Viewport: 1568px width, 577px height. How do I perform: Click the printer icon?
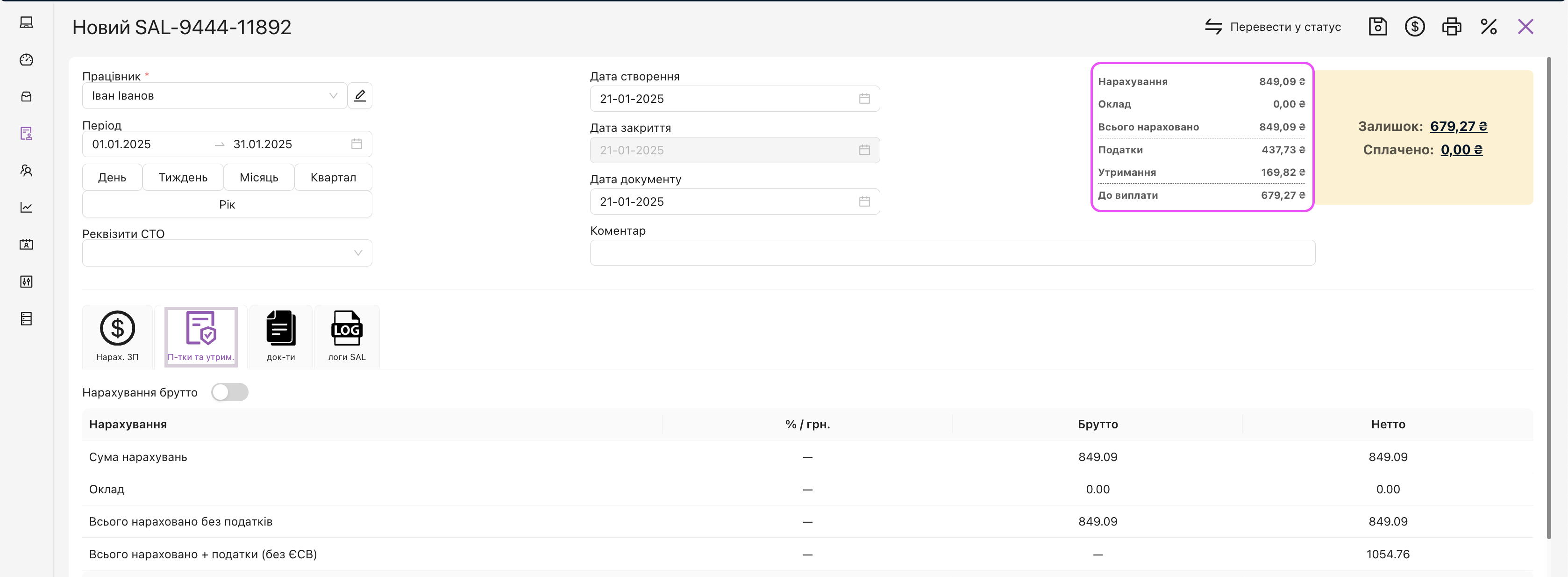click(1452, 27)
